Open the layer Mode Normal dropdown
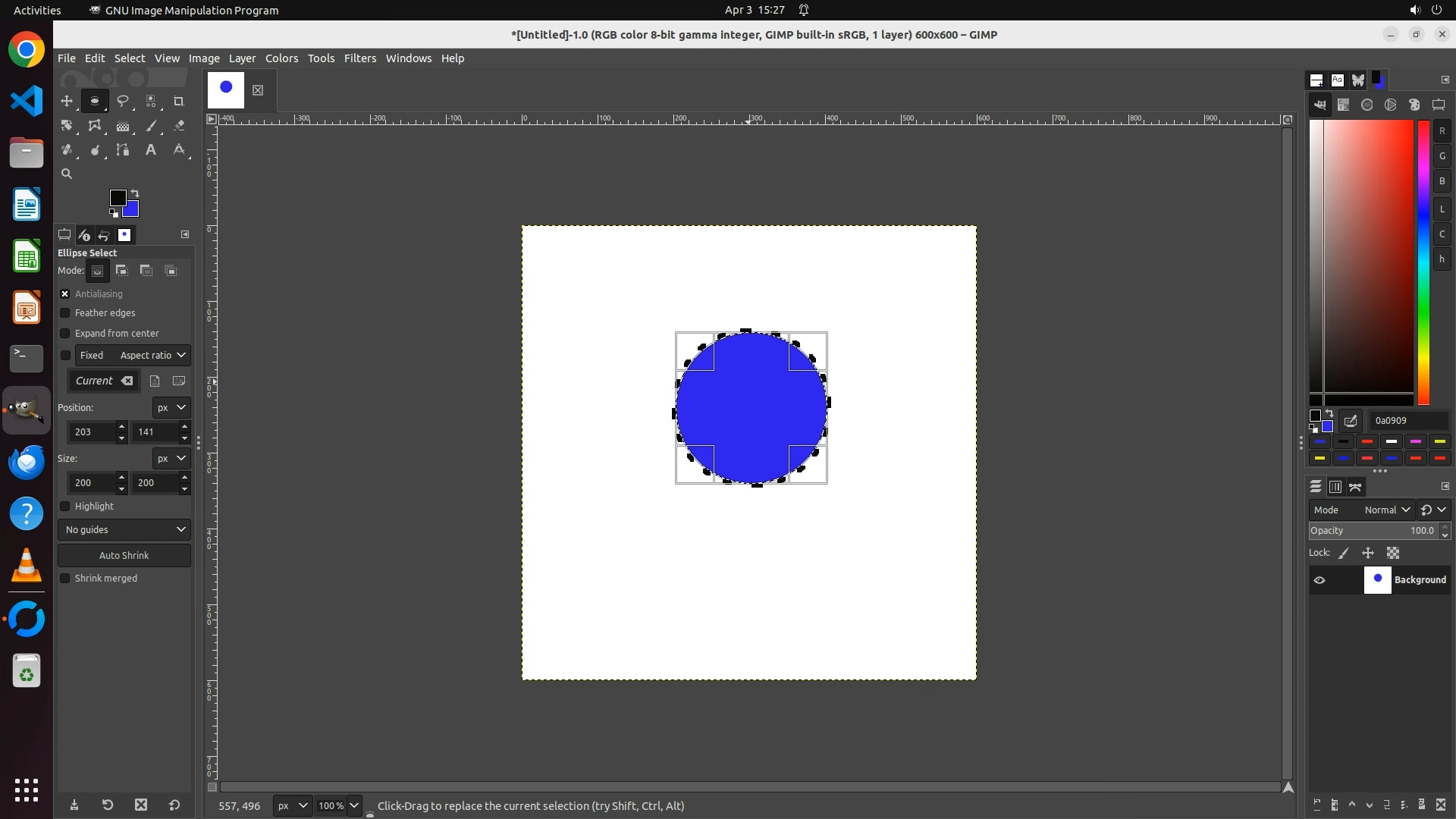This screenshot has width=1456, height=819. pyautogui.click(x=1386, y=510)
